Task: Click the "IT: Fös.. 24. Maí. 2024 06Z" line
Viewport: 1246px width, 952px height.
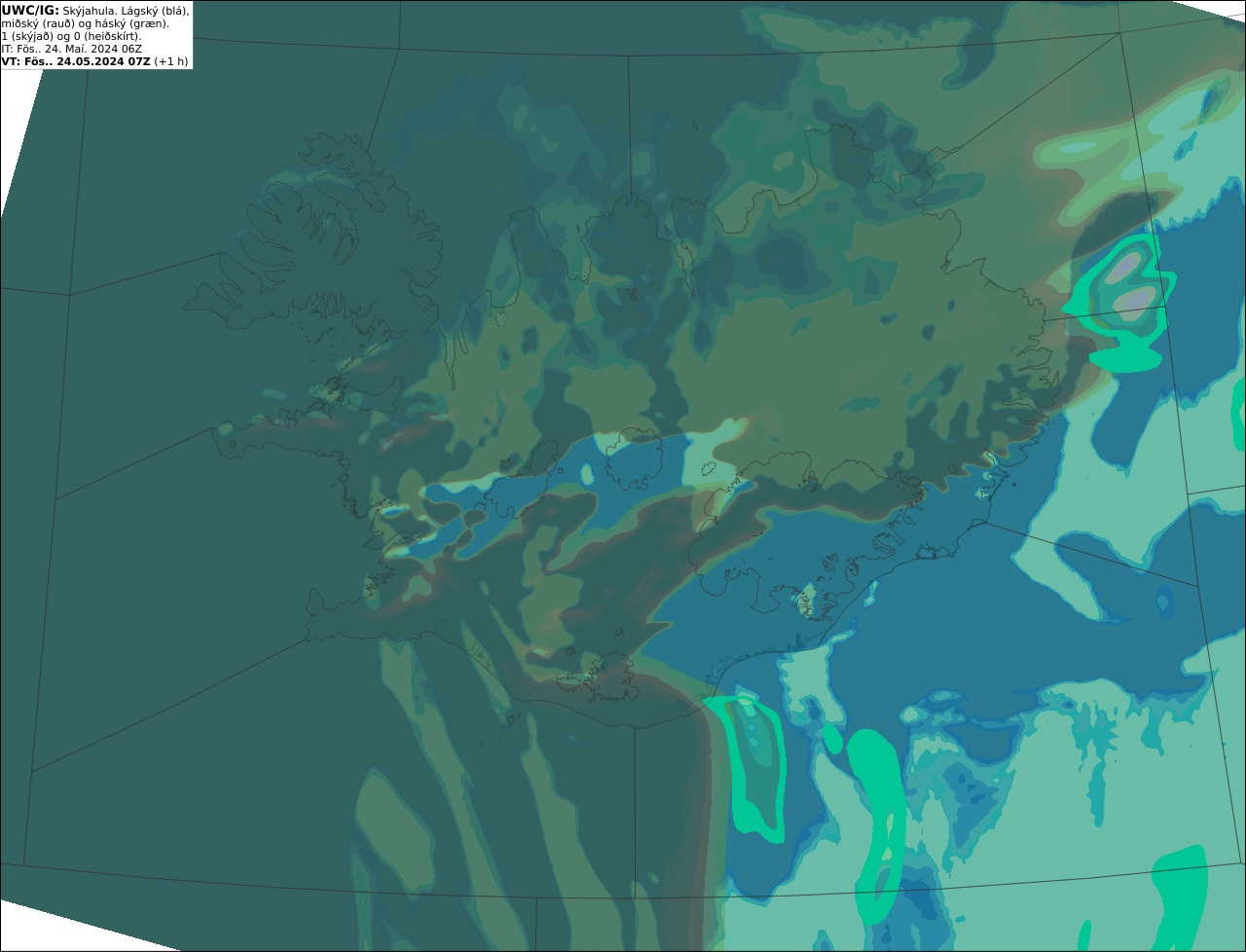Action: coord(72,49)
